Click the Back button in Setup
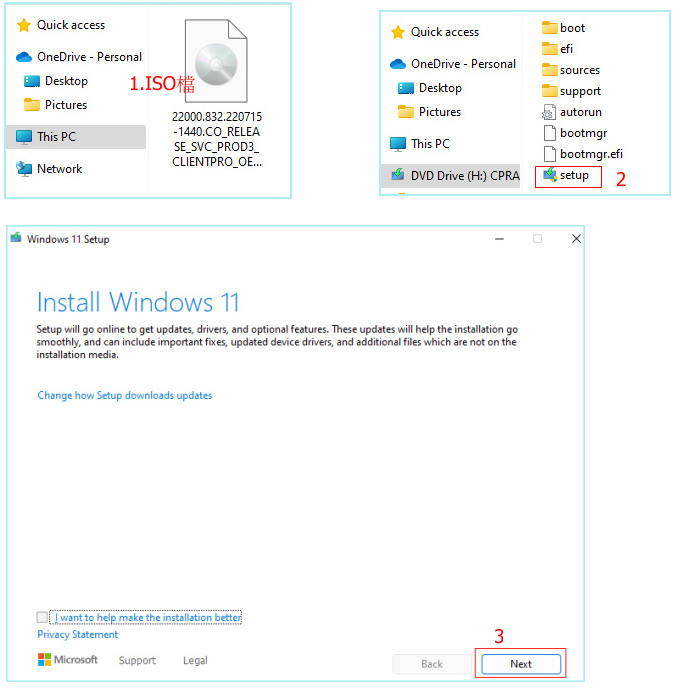The height and width of the screenshot is (690, 676). (x=432, y=664)
